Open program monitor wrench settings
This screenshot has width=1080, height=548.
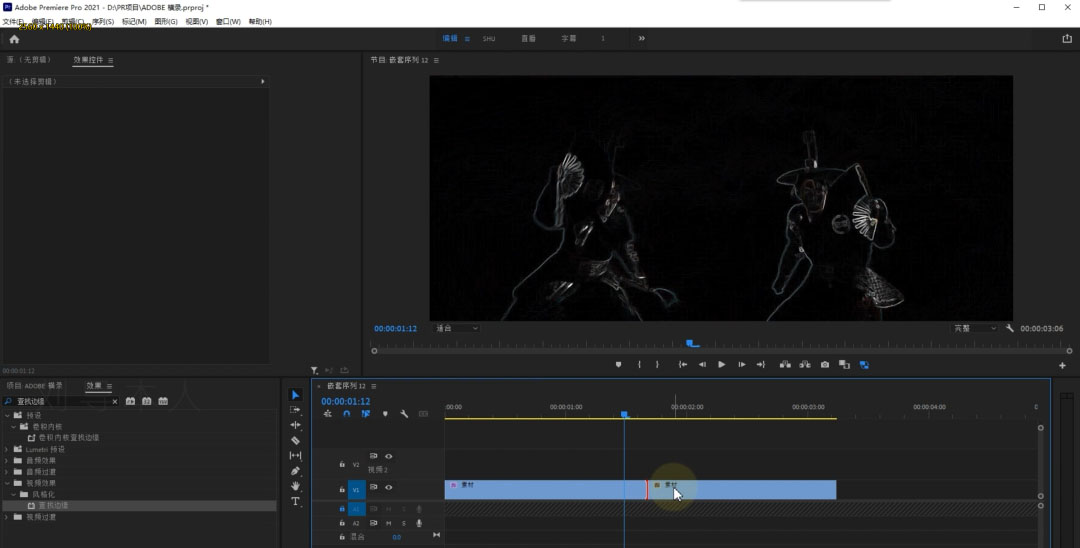1010,328
